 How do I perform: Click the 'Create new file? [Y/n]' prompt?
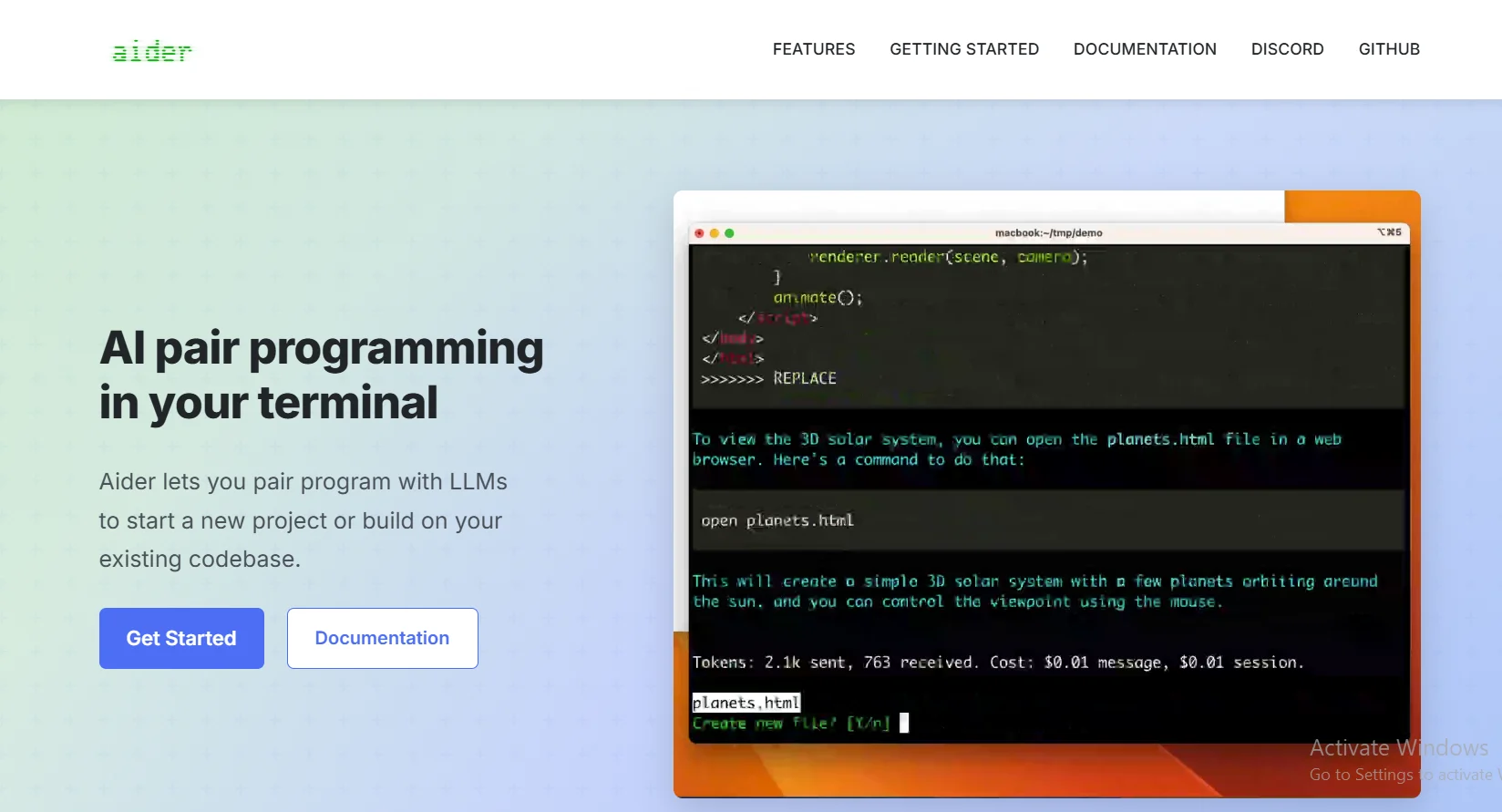tap(791, 724)
